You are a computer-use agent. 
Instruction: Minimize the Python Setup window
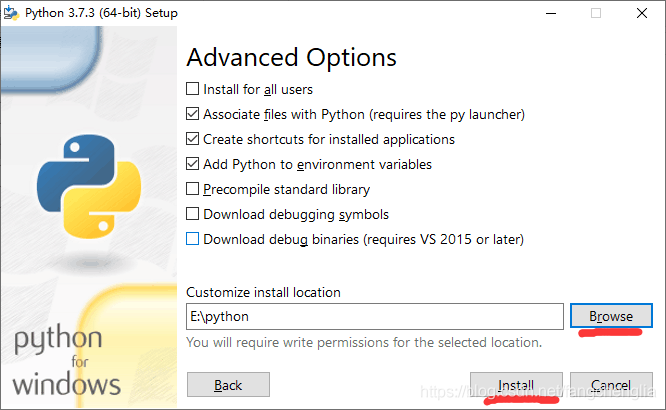tap(551, 13)
